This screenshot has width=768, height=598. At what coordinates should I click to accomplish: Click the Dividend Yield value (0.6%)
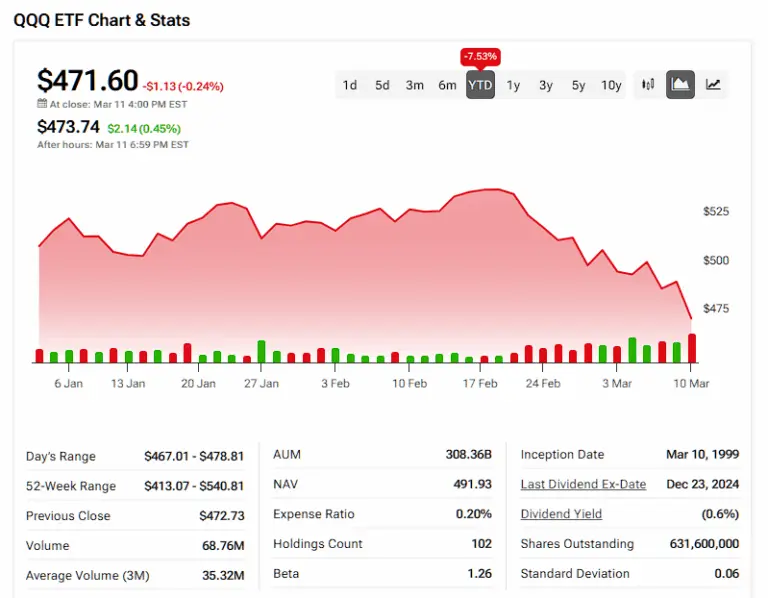720,514
